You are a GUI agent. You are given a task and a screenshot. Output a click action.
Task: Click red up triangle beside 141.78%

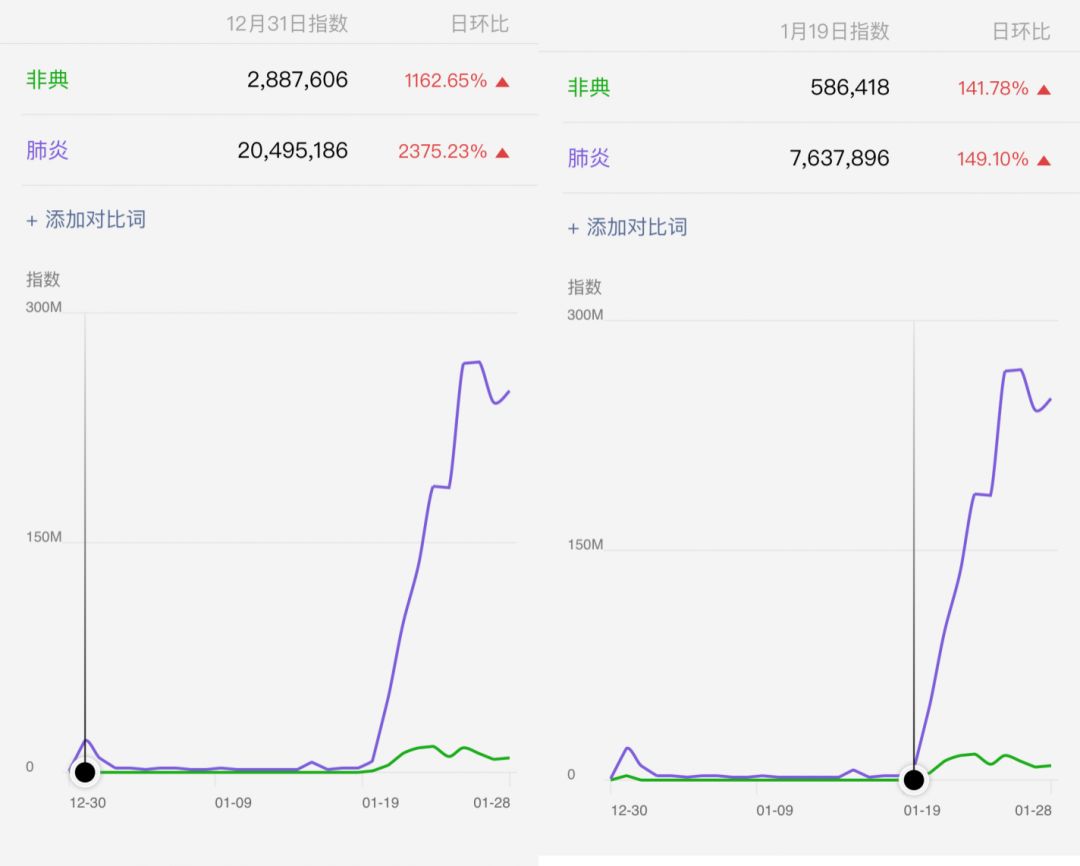tap(1044, 89)
